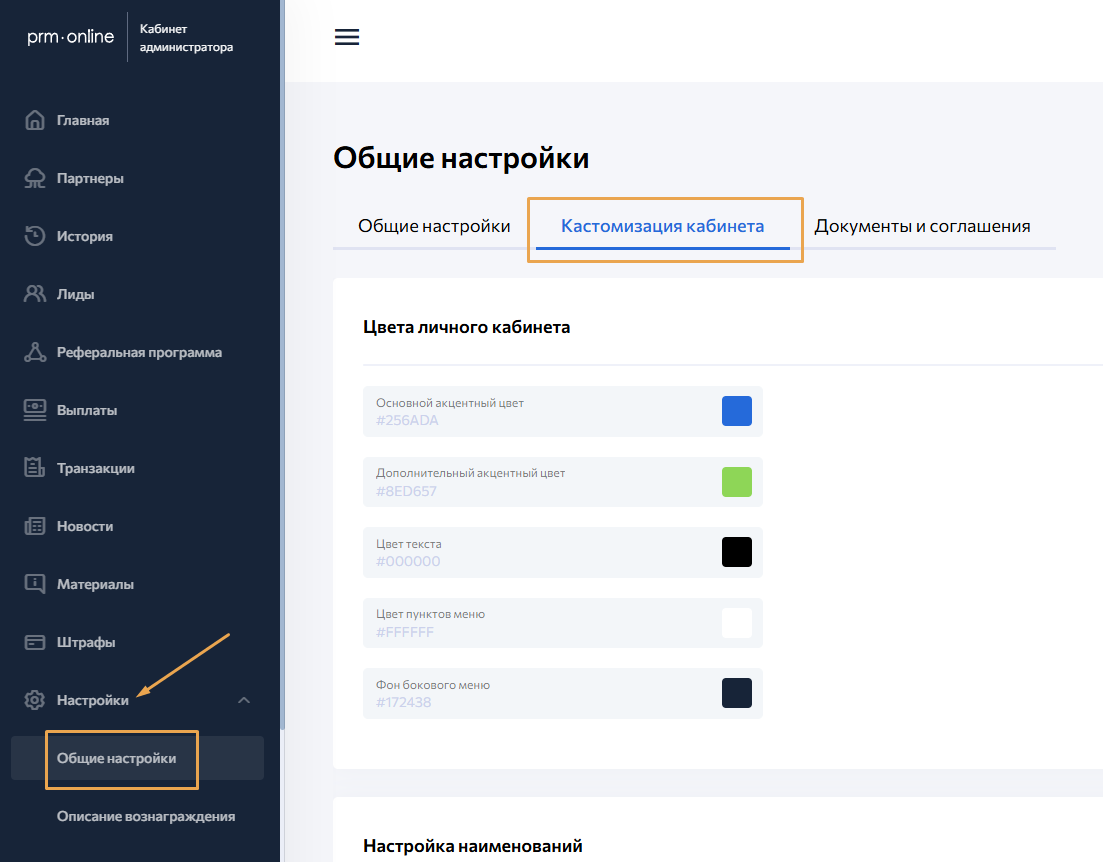The image size is (1103, 862).
Task: Click the Транзакции icon in sidebar
Action: (35, 468)
